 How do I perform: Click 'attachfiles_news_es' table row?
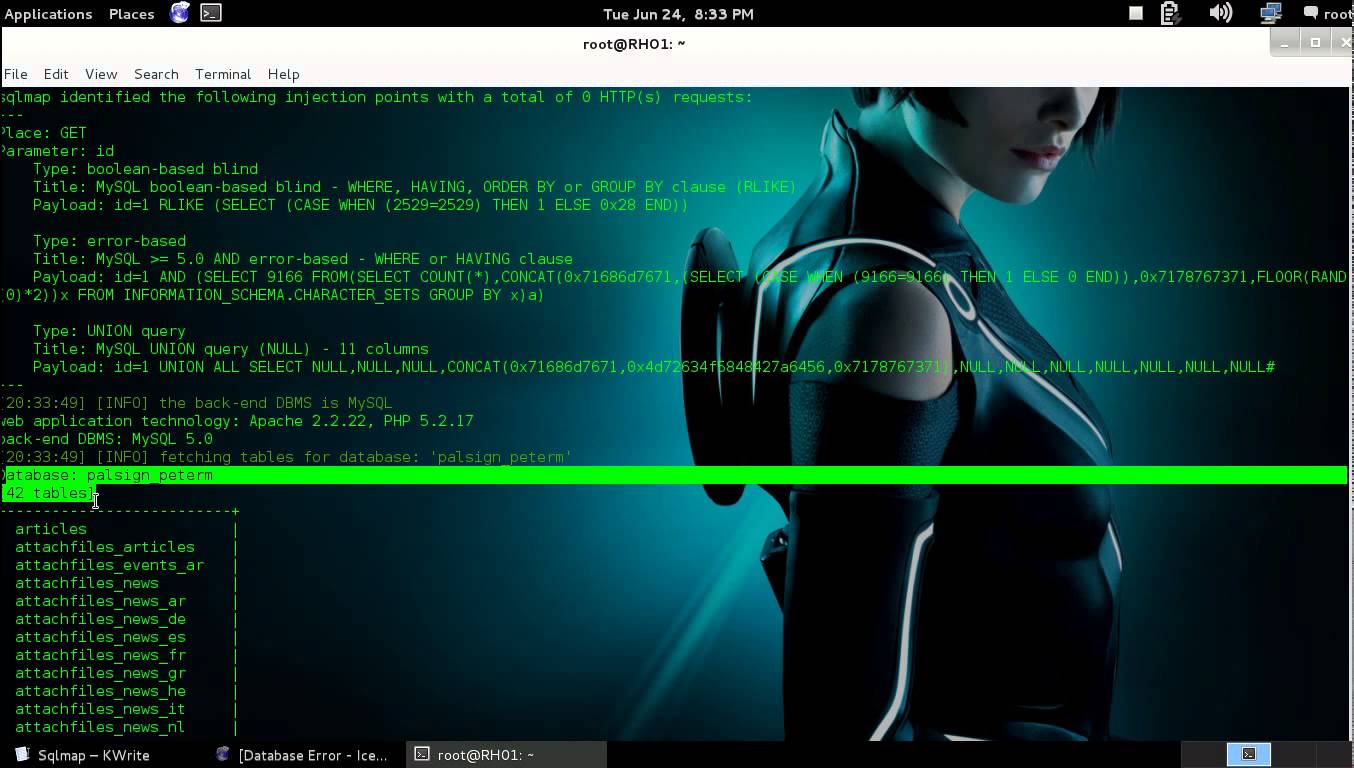point(100,637)
